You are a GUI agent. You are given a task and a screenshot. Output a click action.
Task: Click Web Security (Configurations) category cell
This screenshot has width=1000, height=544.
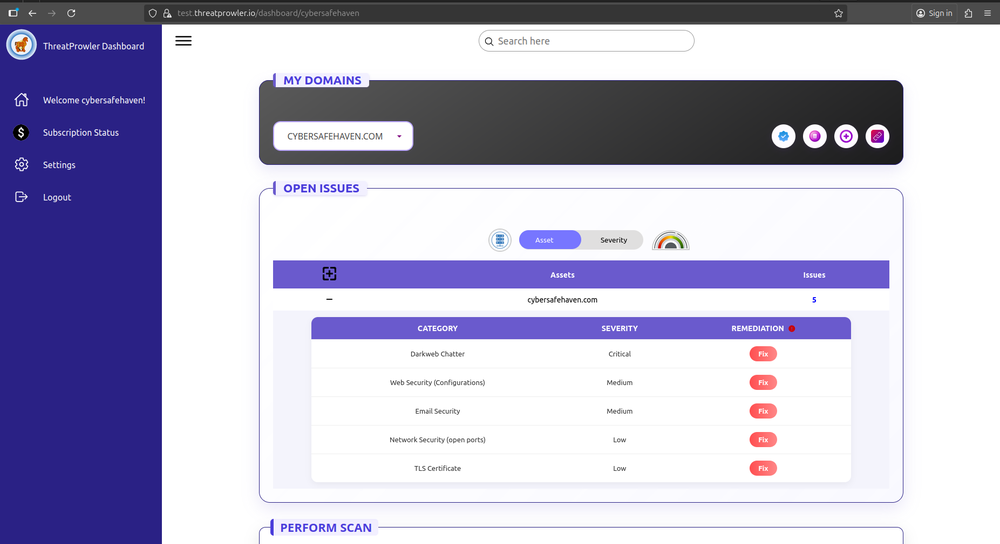tap(437, 383)
